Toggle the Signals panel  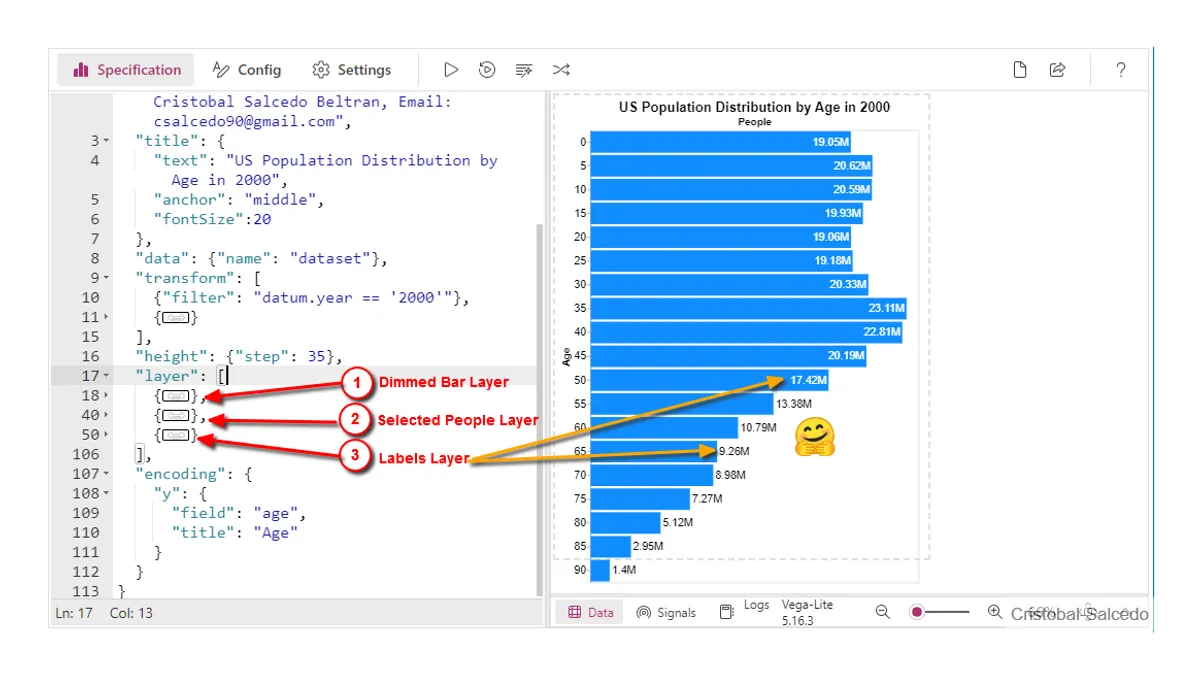[666, 612]
